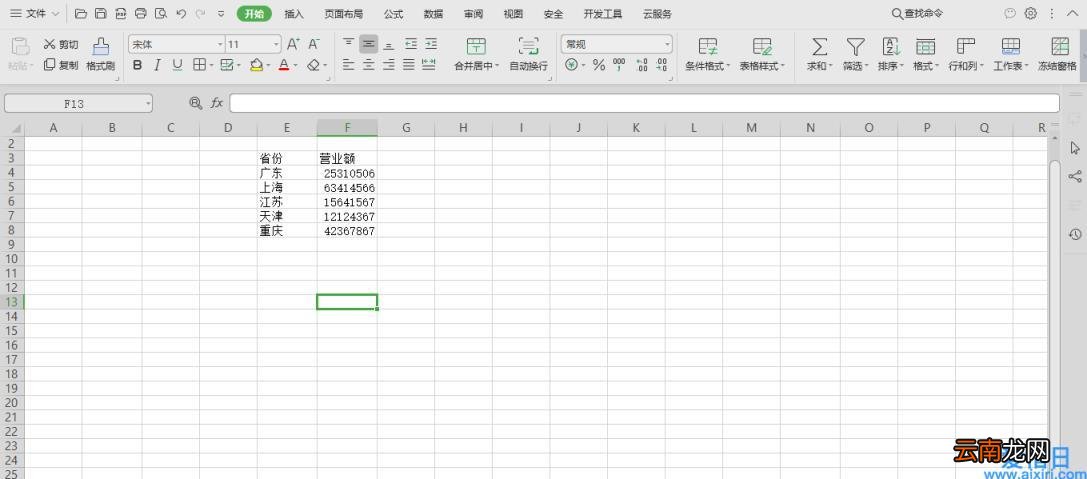1087x479 pixels.
Task: Toggle Bold formatting
Action: coord(137,65)
